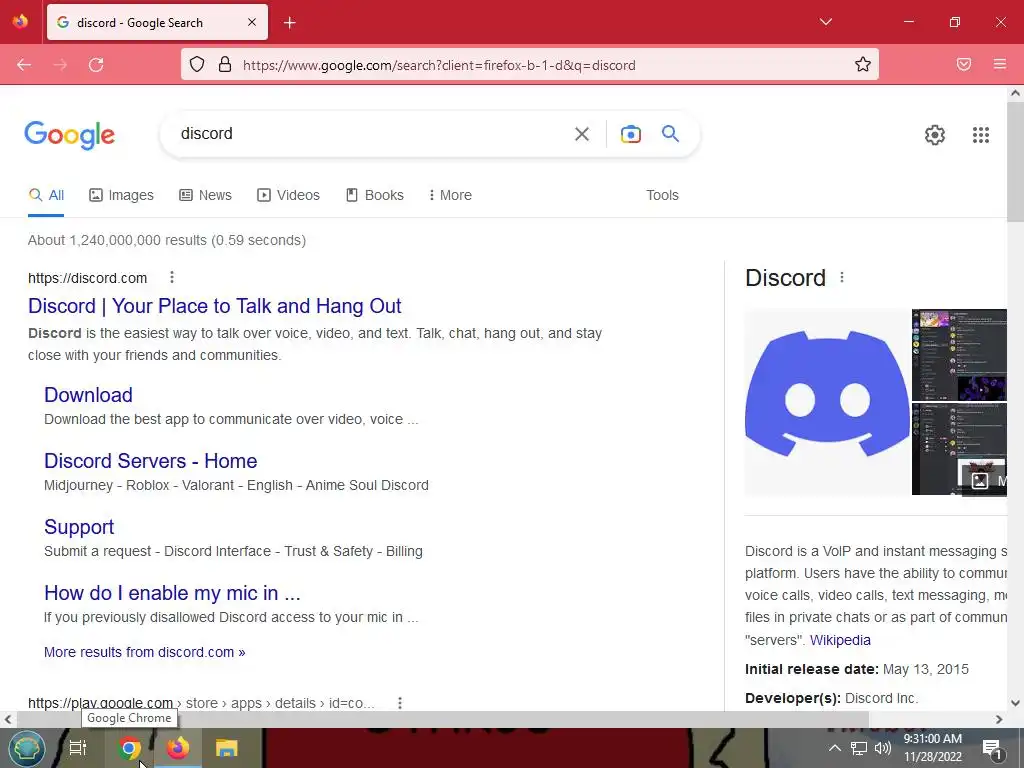Switch to the News tab
Image resolution: width=1024 pixels, height=768 pixels.
coord(206,195)
